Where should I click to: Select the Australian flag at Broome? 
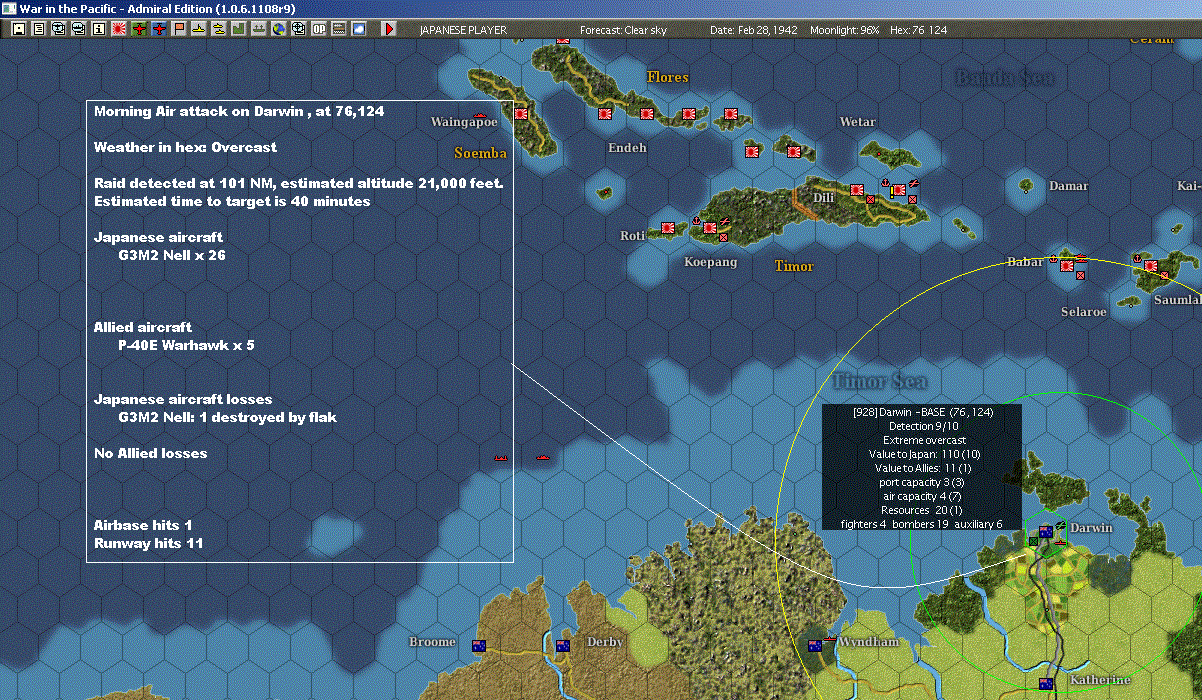pyautogui.click(x=478, y=645)
